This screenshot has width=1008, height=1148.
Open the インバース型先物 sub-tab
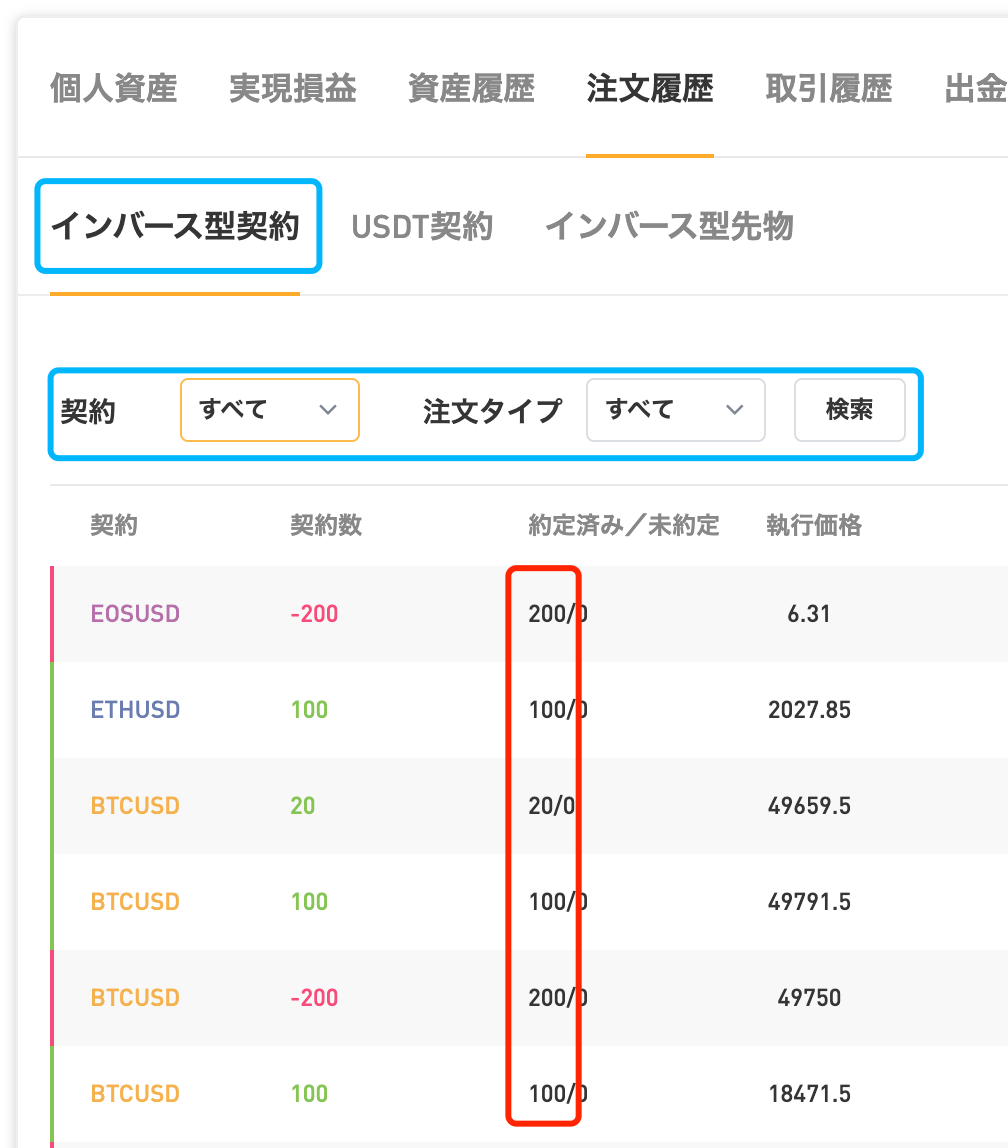tap(669, 226)
